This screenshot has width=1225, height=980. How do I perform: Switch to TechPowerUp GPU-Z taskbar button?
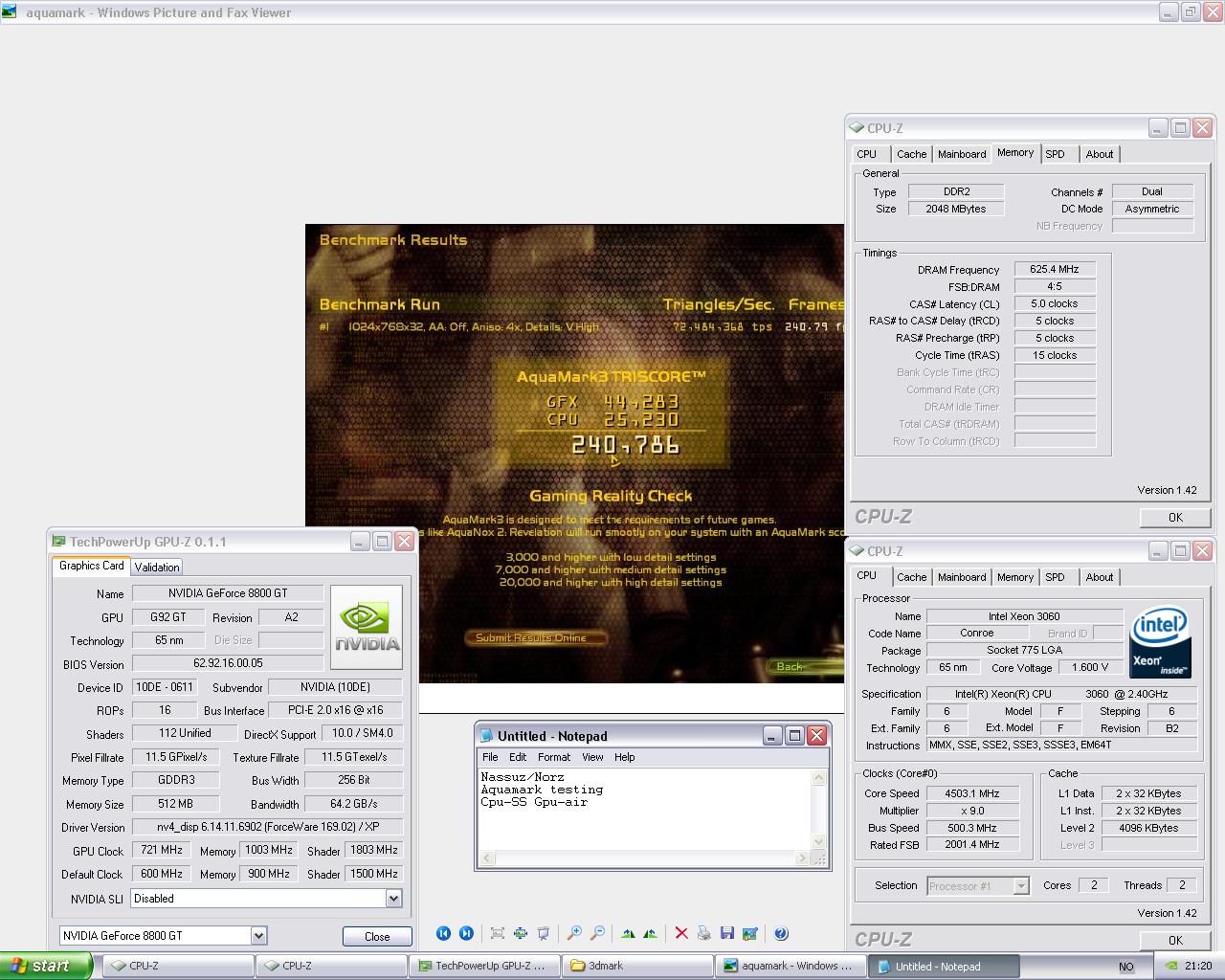484,966
